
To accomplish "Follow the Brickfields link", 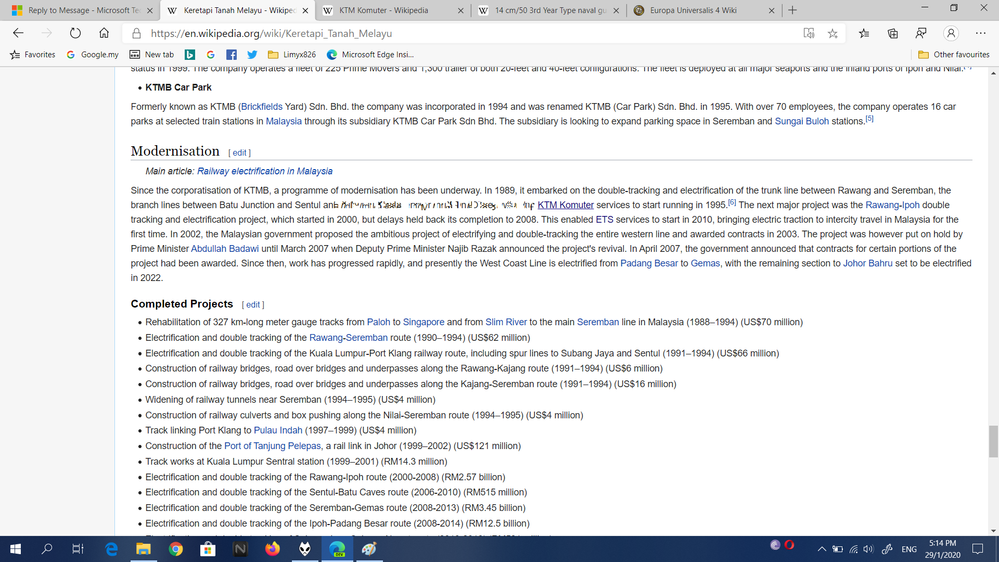I will click(x=261, y=106).
